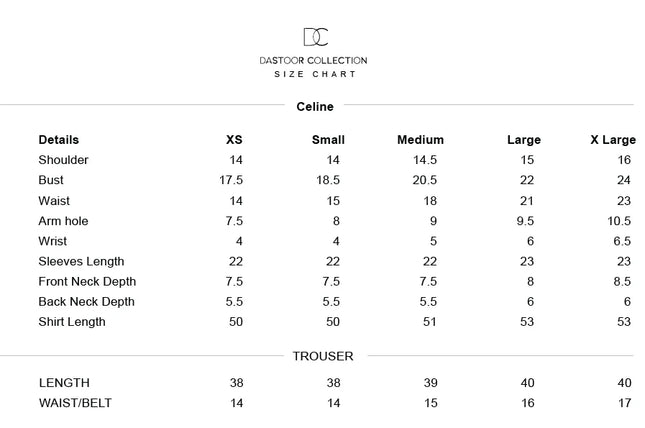Click the Size Chart subtitle text

tap(314, 75)
